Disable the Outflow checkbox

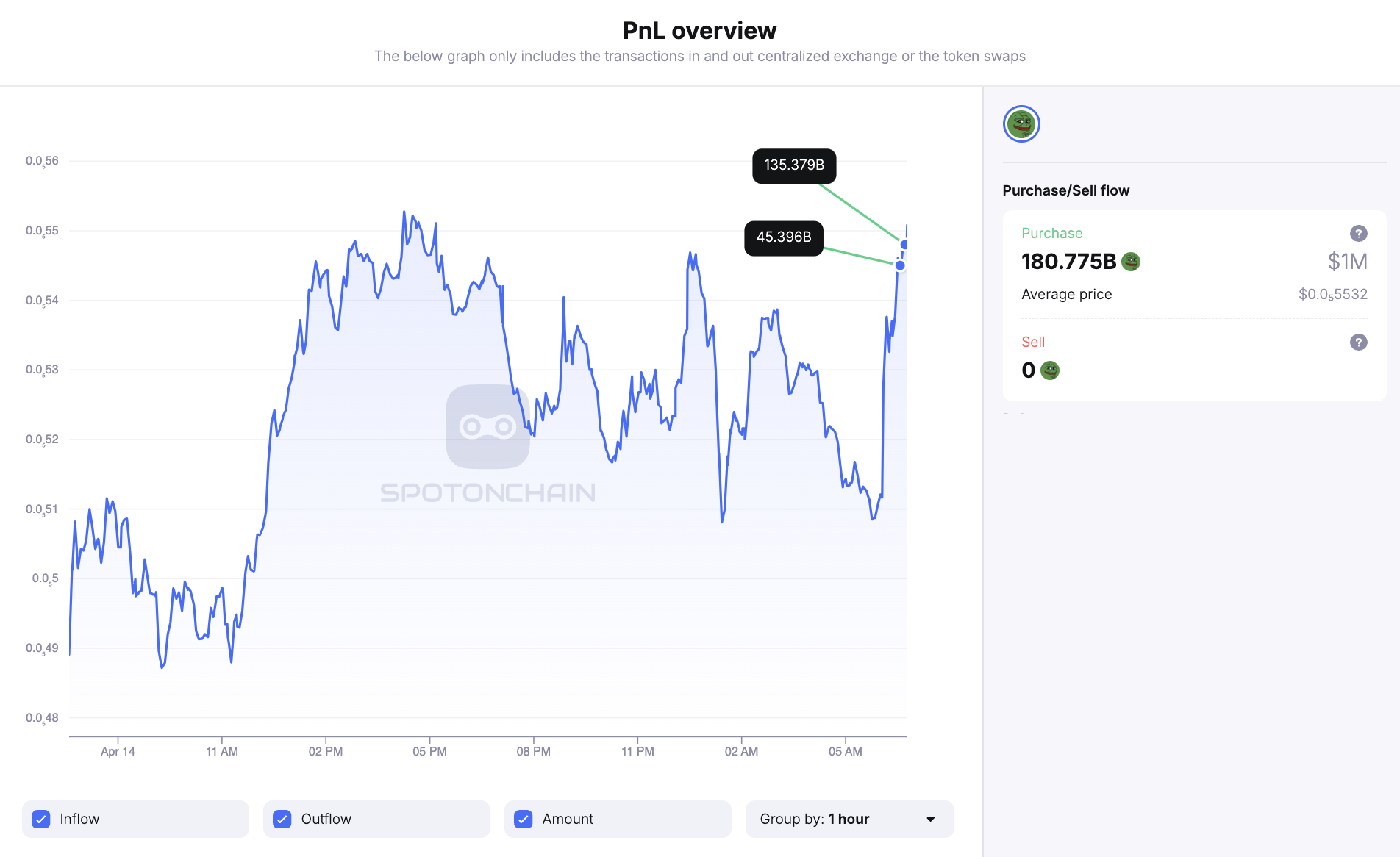pyautogui.click(x=282, y=818)
